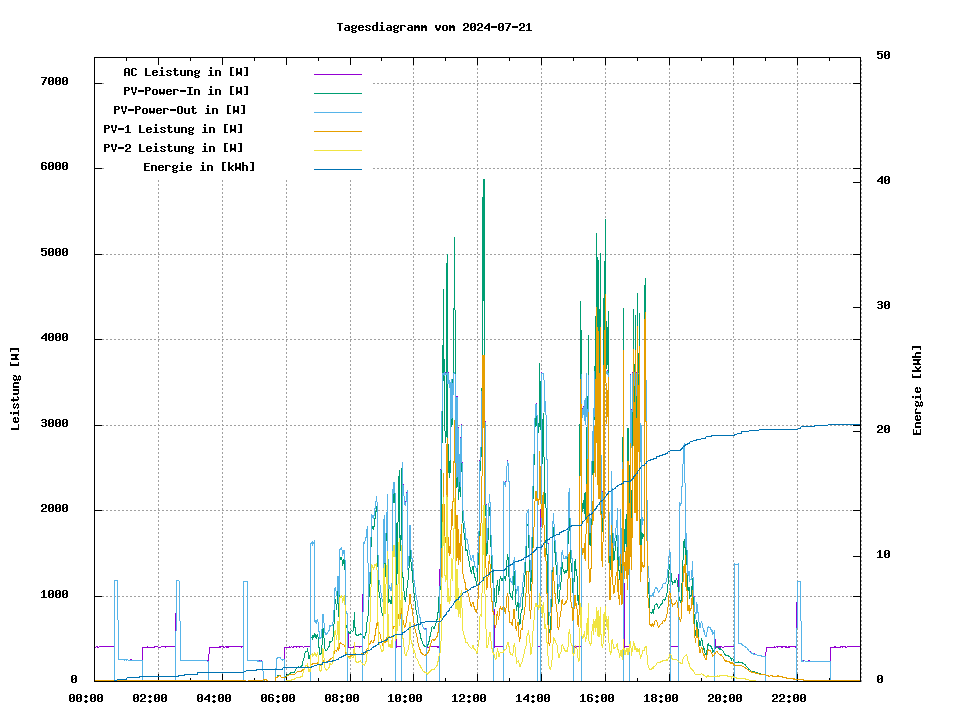960x720 pixels.
Task: Click the 7000 value on the power axis
Action: coord(54,81)
